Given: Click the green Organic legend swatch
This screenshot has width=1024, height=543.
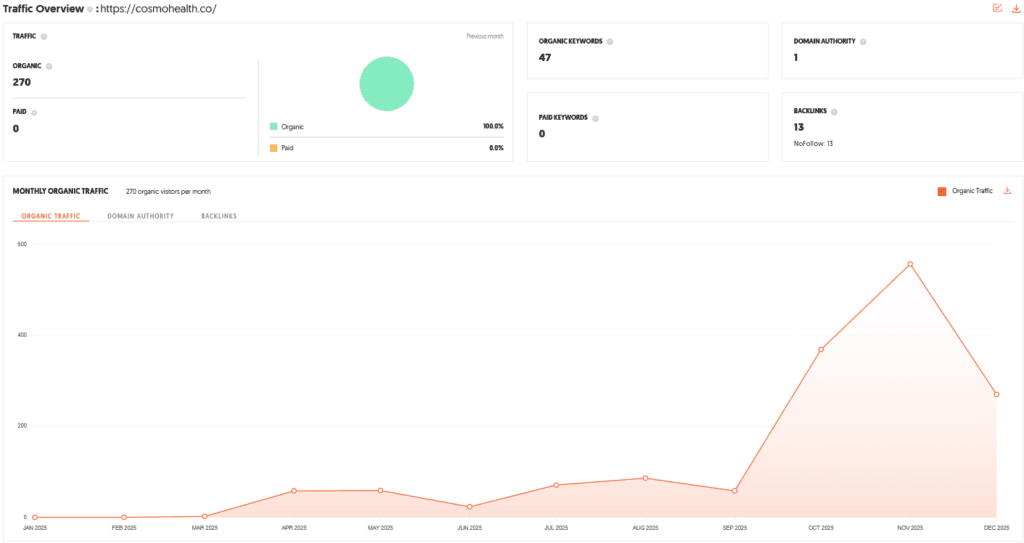Looking at the screenshot, I should [273, 127].
